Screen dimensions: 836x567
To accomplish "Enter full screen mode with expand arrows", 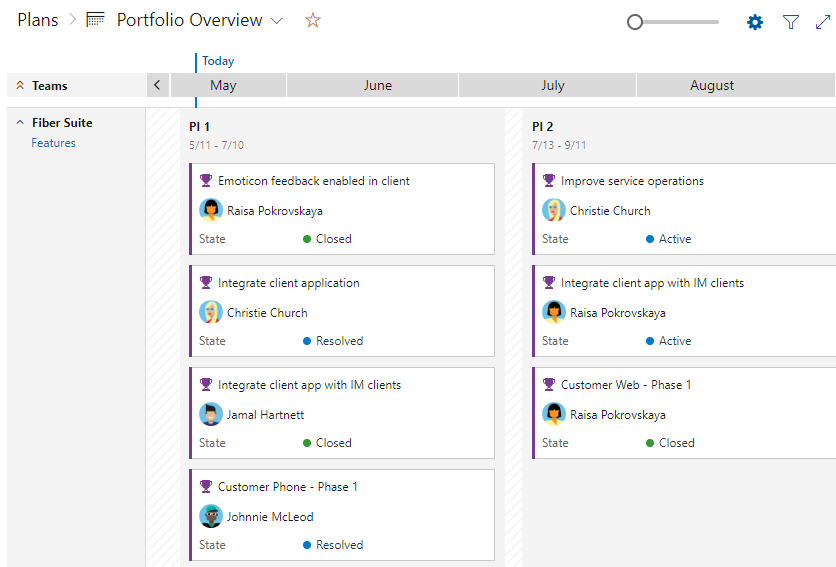I will coord(823,22).
